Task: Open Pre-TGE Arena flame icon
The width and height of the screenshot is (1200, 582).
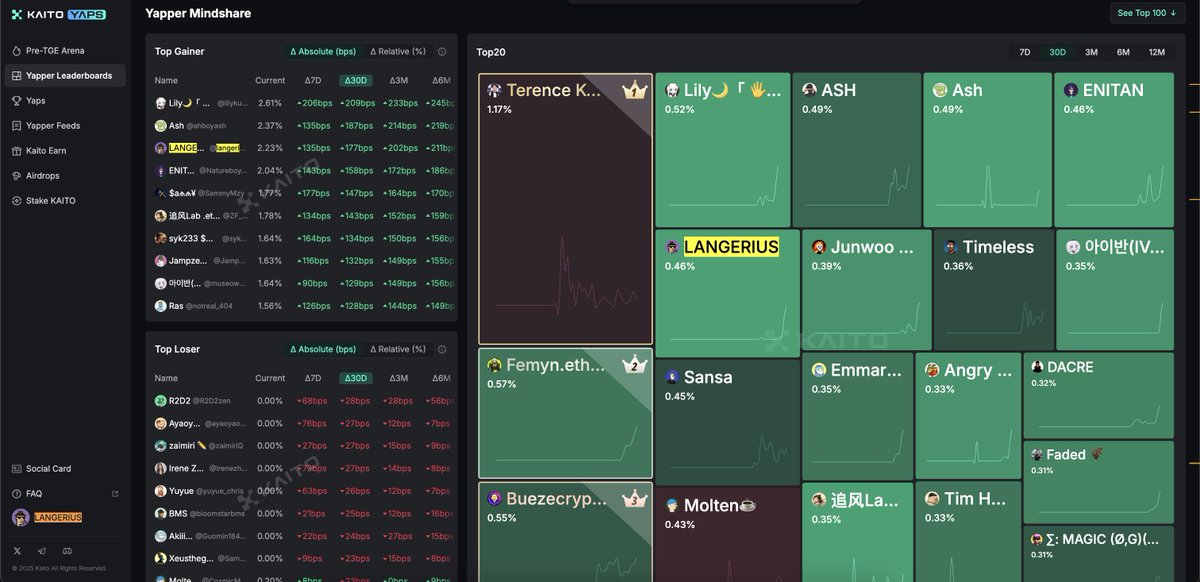Action: tap(16, 51)
